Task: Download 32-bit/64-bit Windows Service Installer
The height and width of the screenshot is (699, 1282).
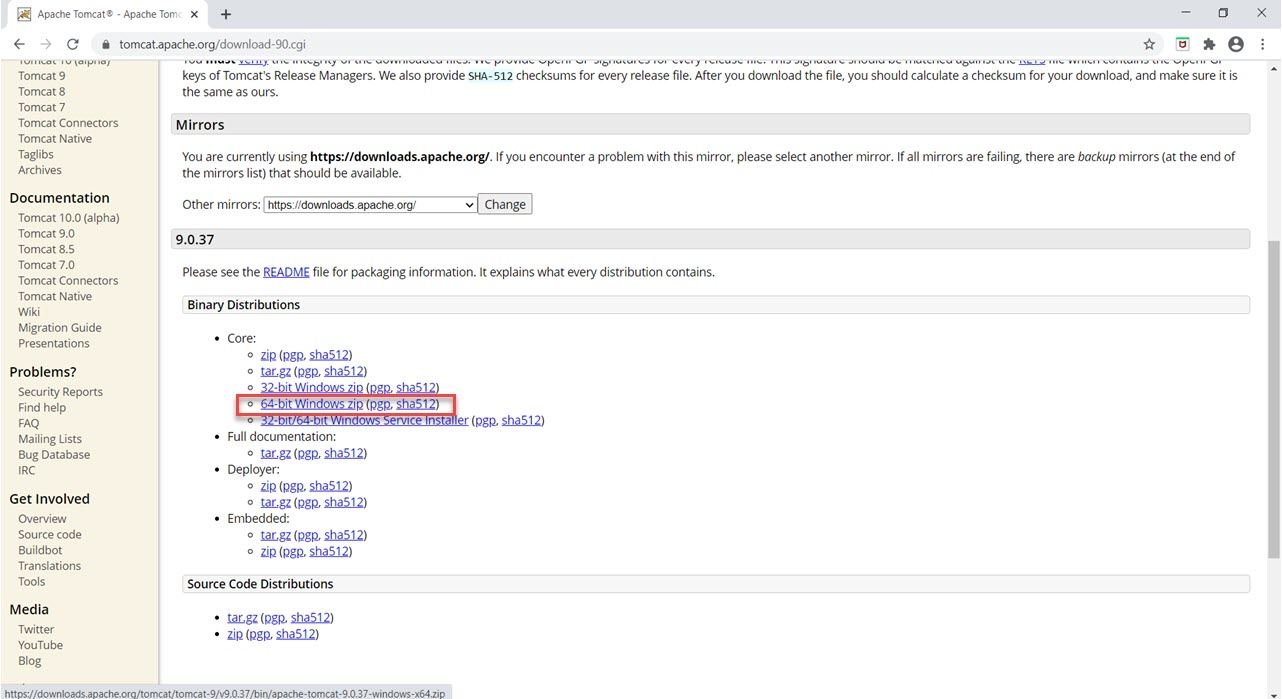Action: click(x=364, y=420)
